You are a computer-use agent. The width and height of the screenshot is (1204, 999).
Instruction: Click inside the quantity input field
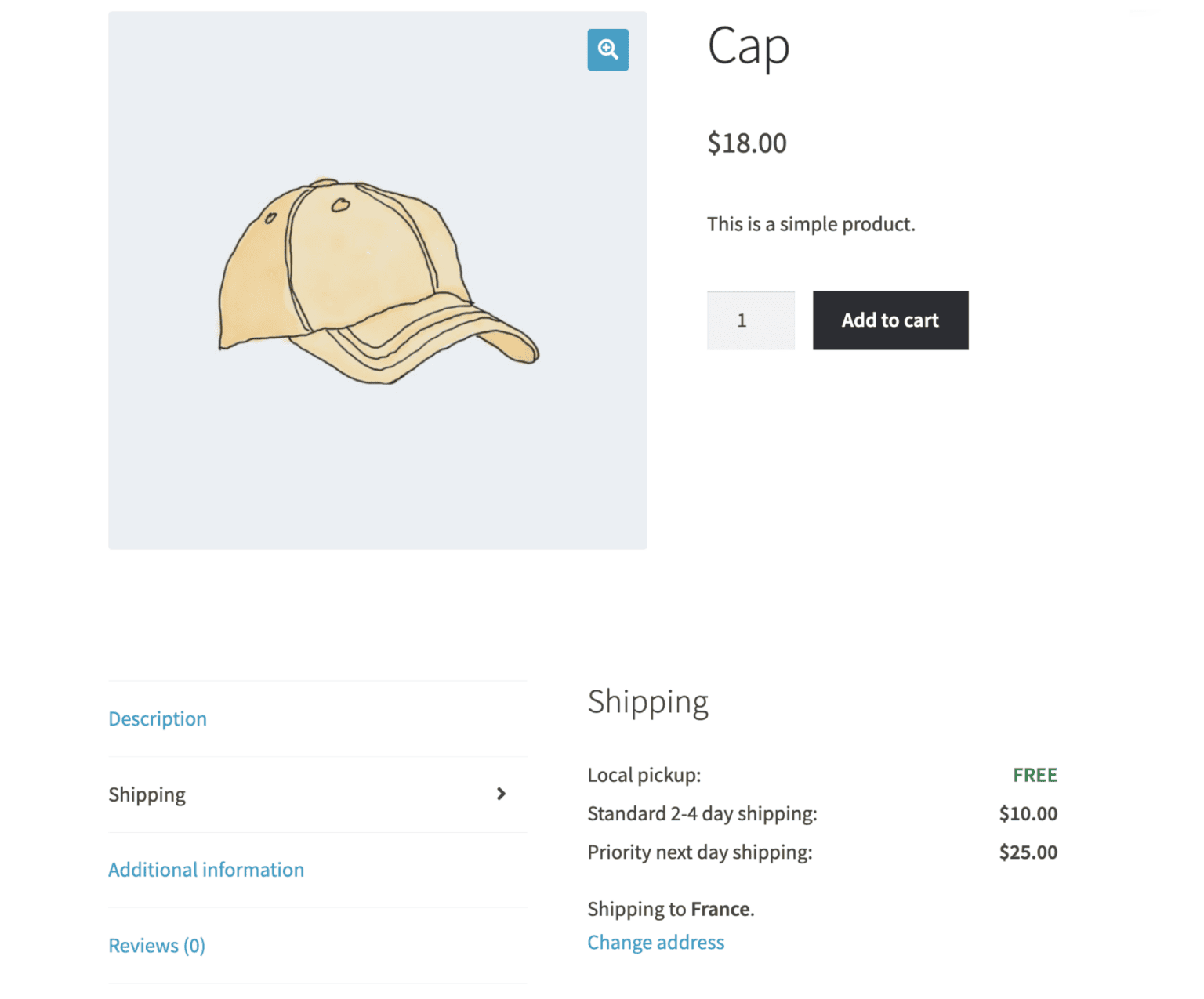coord(750,320)
